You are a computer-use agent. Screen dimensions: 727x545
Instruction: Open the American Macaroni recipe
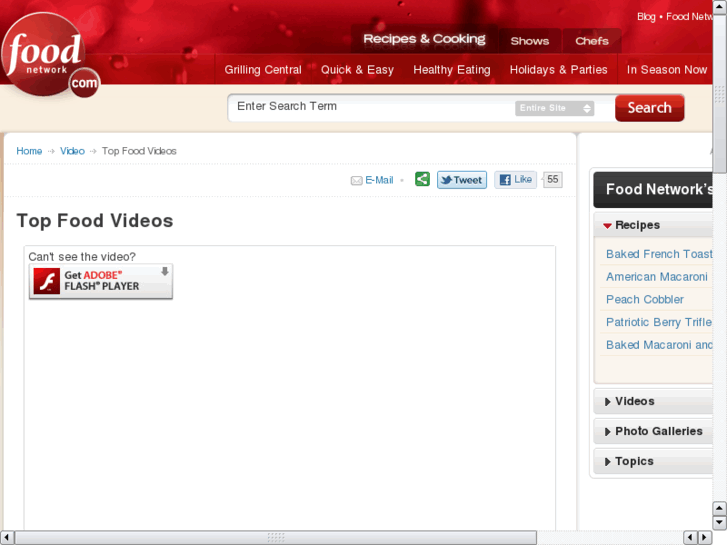pos(657,277)
